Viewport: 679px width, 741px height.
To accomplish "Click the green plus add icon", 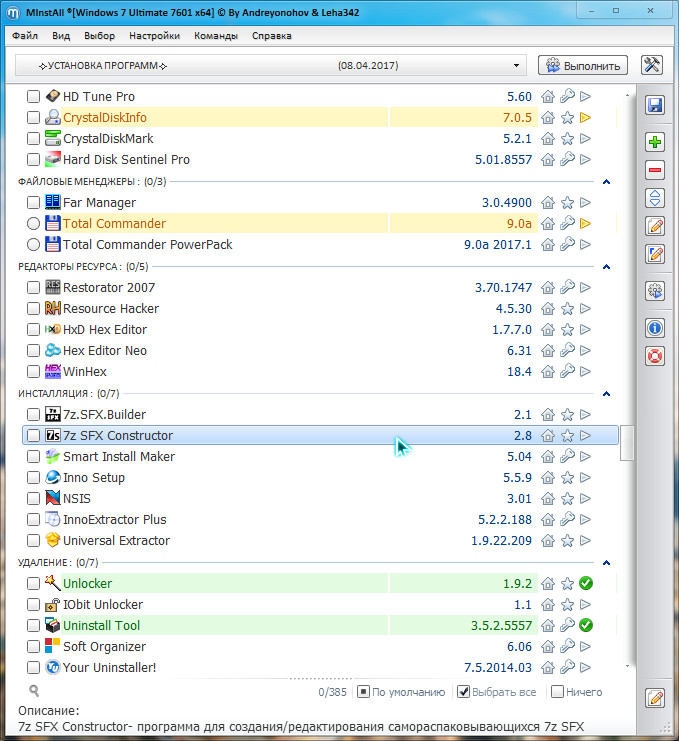I will [x=655, y=142].
